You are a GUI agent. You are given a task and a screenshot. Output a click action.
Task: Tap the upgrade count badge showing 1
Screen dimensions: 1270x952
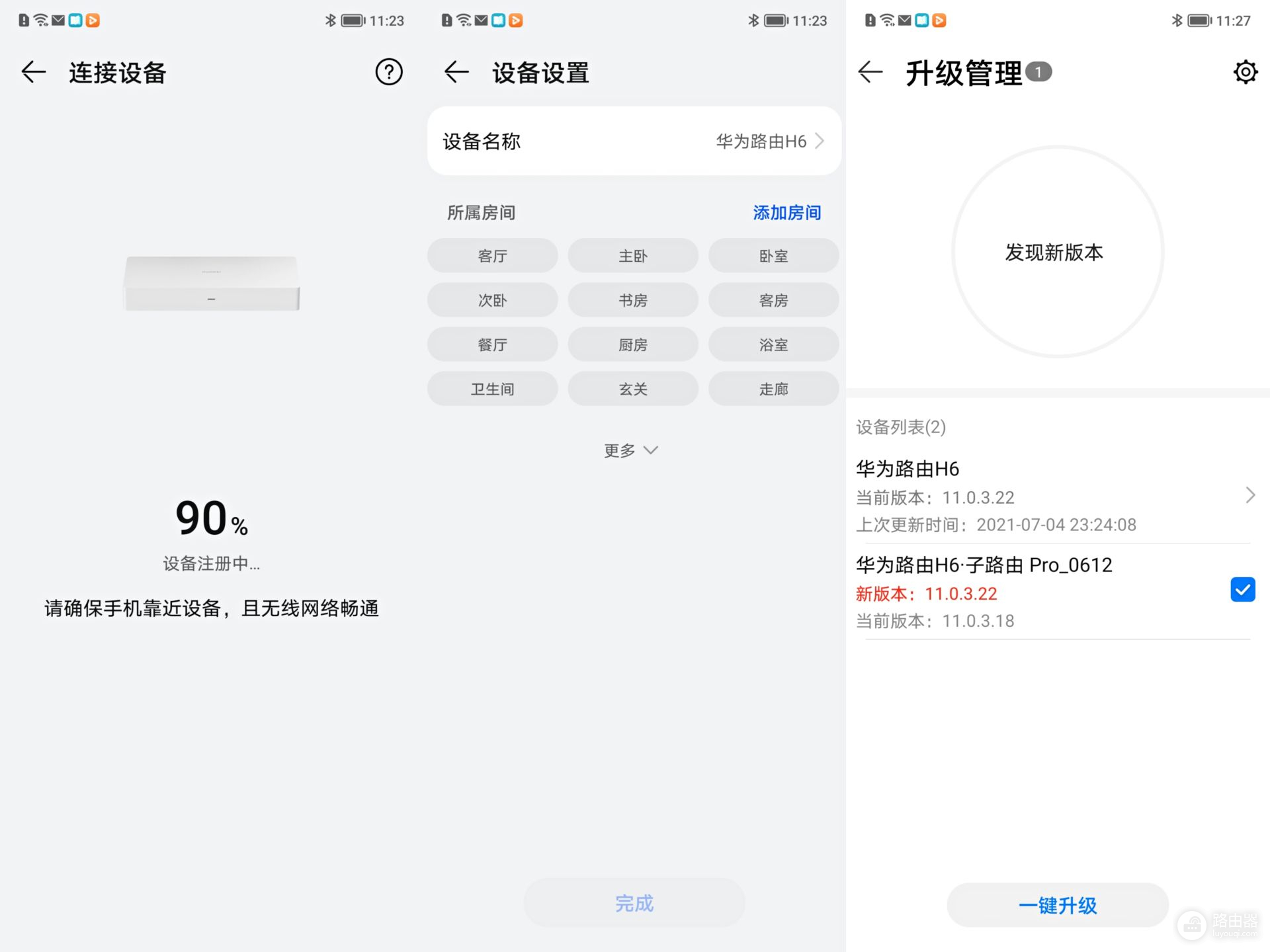[x=1038, y=72]
